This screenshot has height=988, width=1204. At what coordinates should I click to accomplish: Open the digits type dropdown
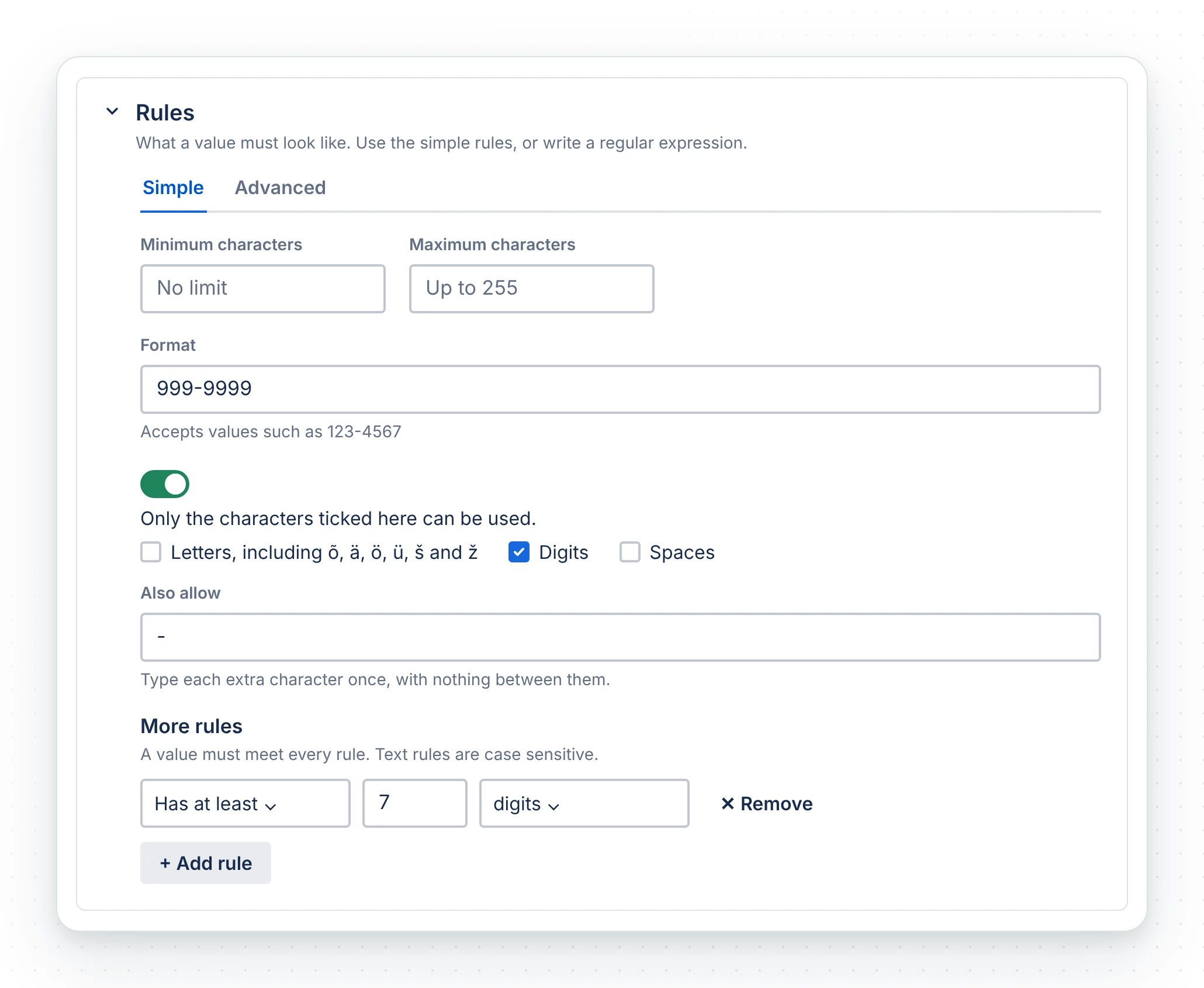pos(584,803)
